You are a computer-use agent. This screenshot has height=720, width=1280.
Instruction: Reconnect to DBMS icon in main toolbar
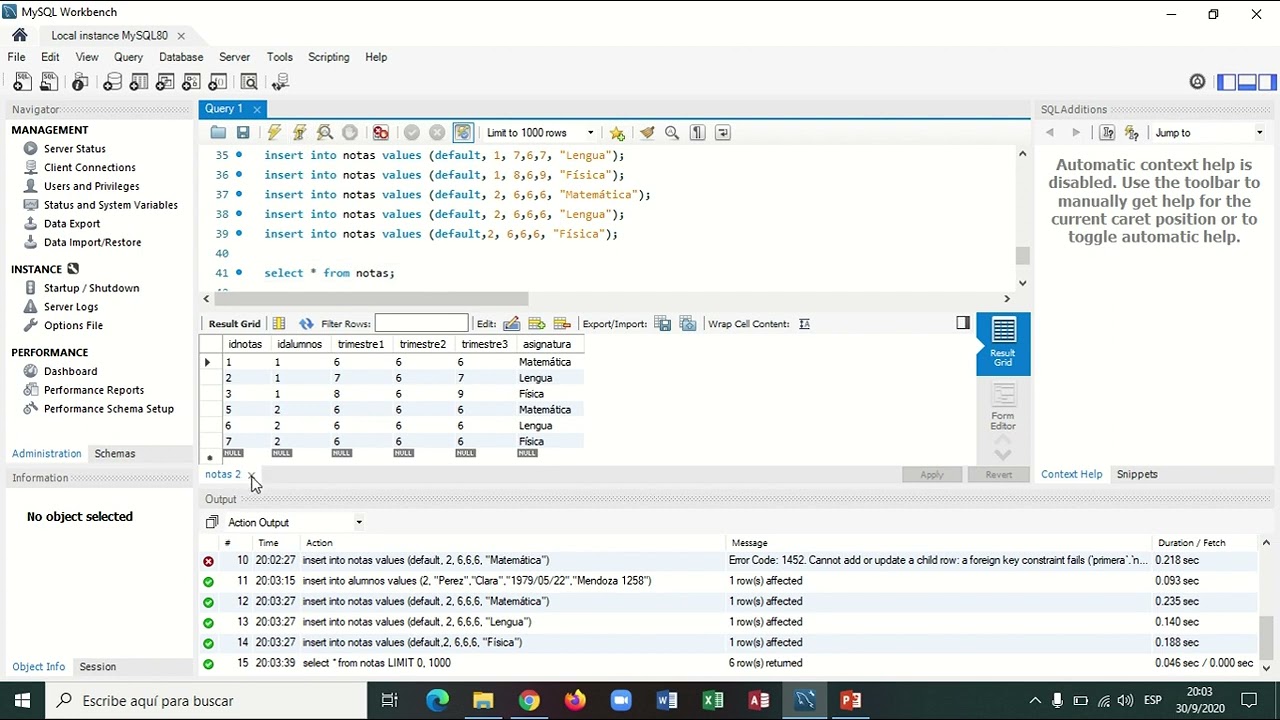click(x=280, y=82)
